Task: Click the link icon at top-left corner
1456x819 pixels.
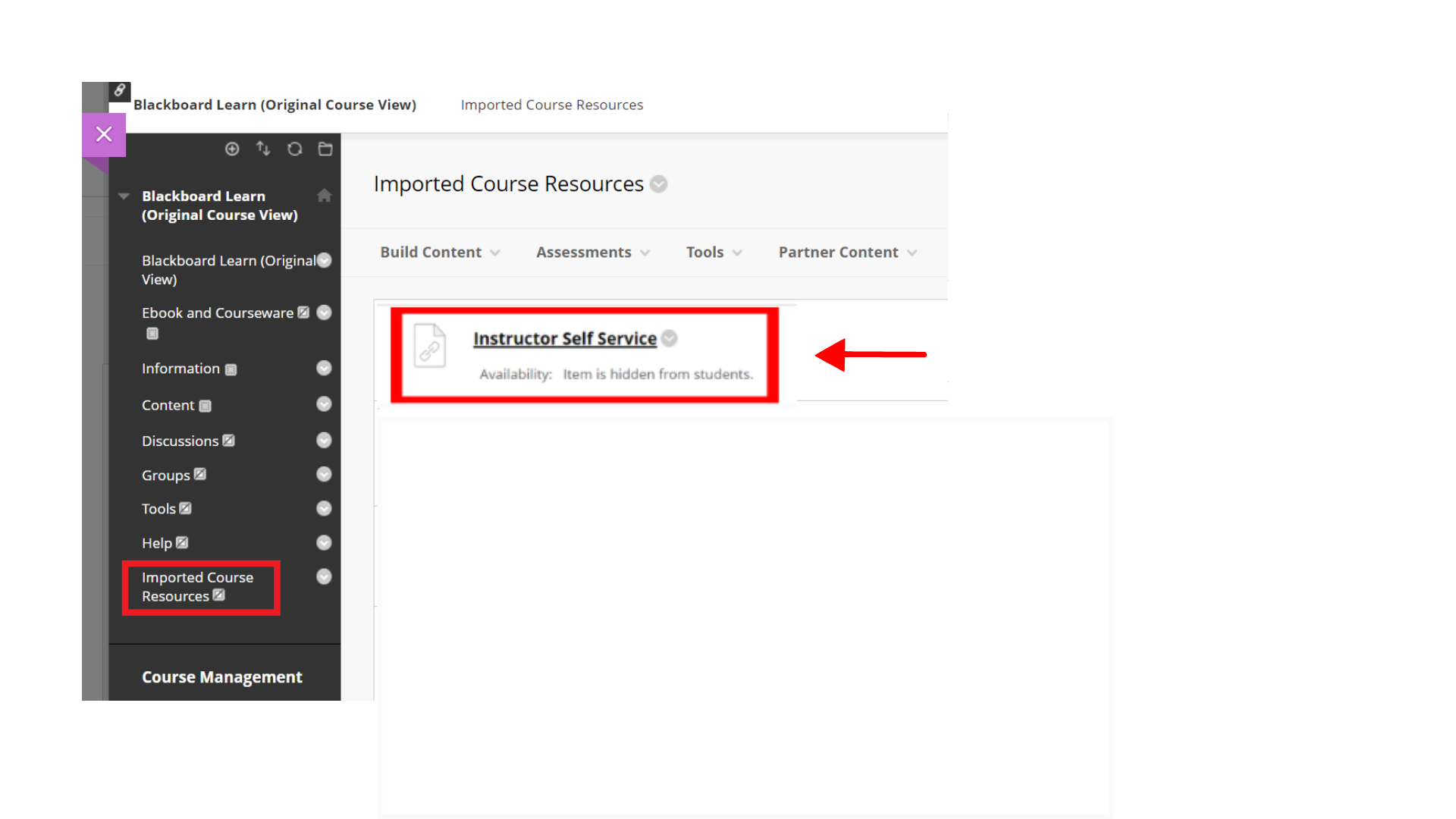Action: (x=120, y=91)
